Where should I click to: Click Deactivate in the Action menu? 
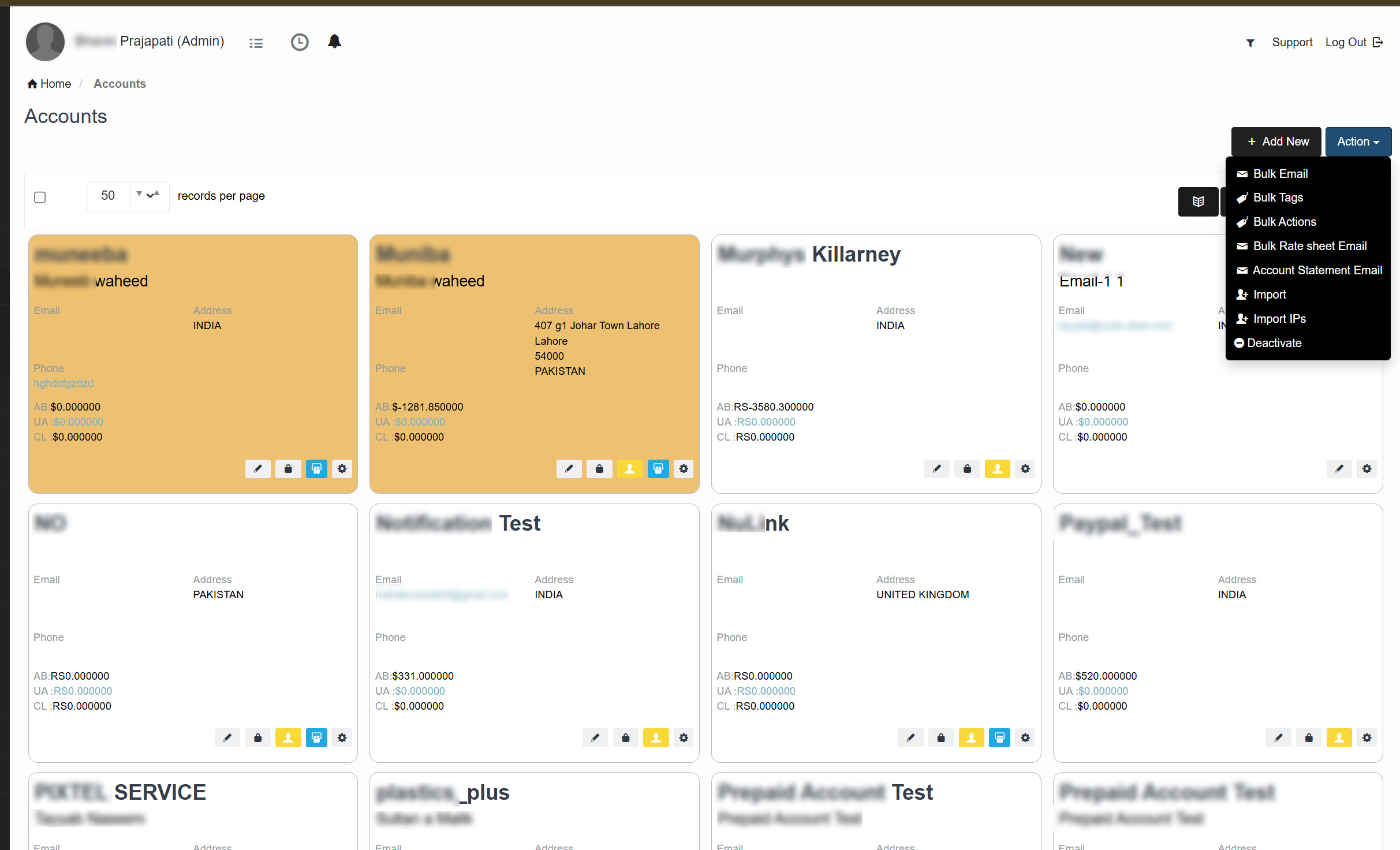point(1274,343)
